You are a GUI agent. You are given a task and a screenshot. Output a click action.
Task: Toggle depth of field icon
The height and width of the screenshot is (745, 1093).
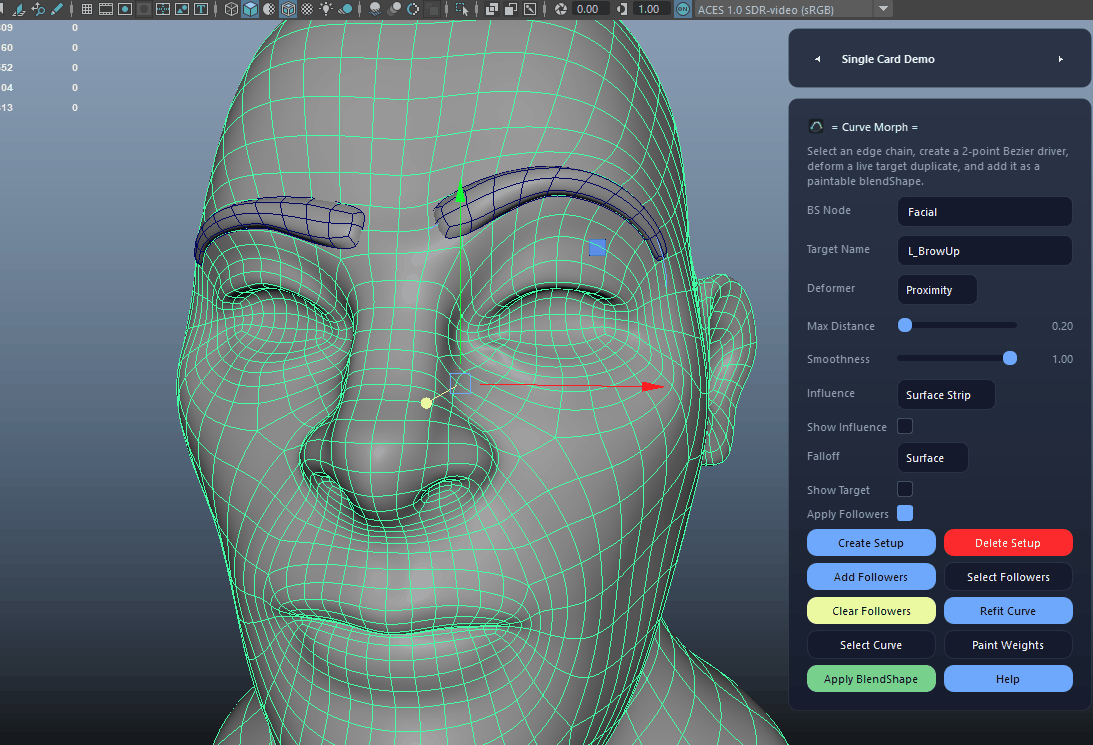pos(431,10)
